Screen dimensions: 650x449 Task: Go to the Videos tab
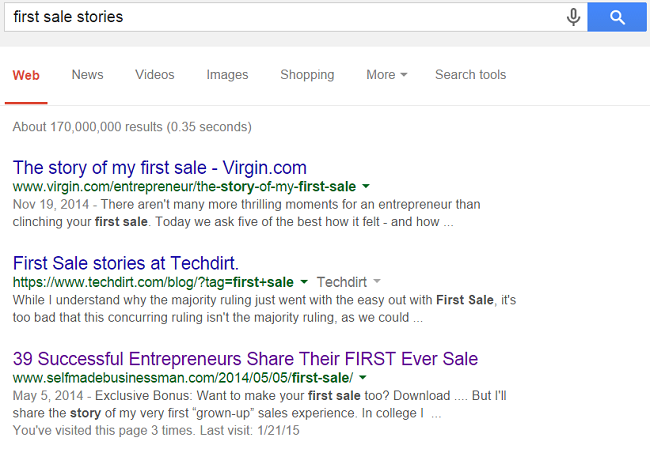155,75
